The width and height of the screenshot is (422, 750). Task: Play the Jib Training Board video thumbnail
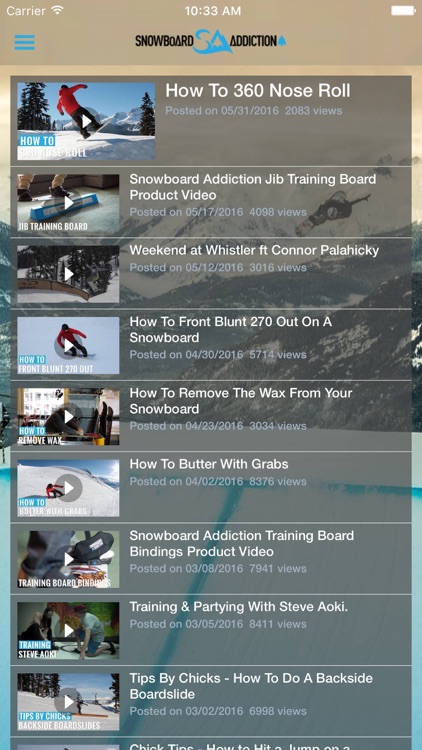(68, 203)
